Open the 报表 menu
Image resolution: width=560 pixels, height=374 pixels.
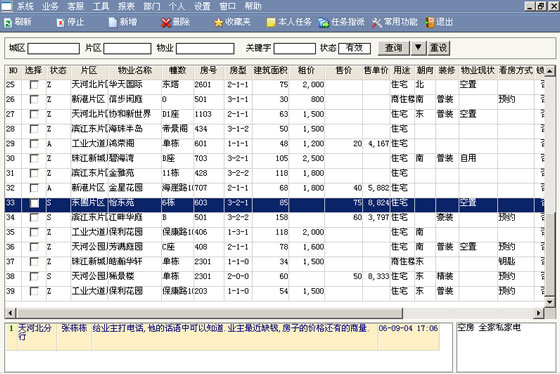tap(126, 6)
